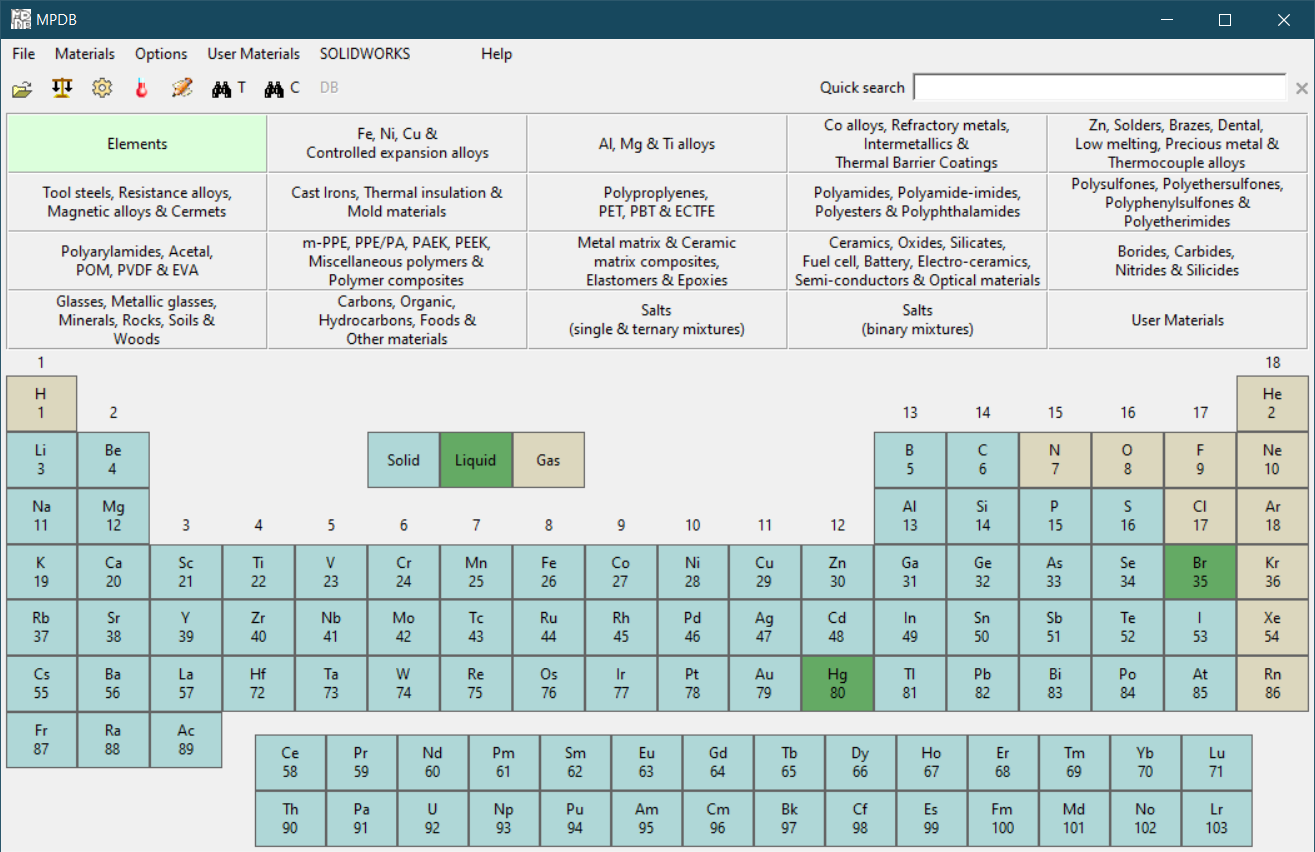Select the Salts (binary mixtures) category

pyautogui.click(x=917, y=320)
